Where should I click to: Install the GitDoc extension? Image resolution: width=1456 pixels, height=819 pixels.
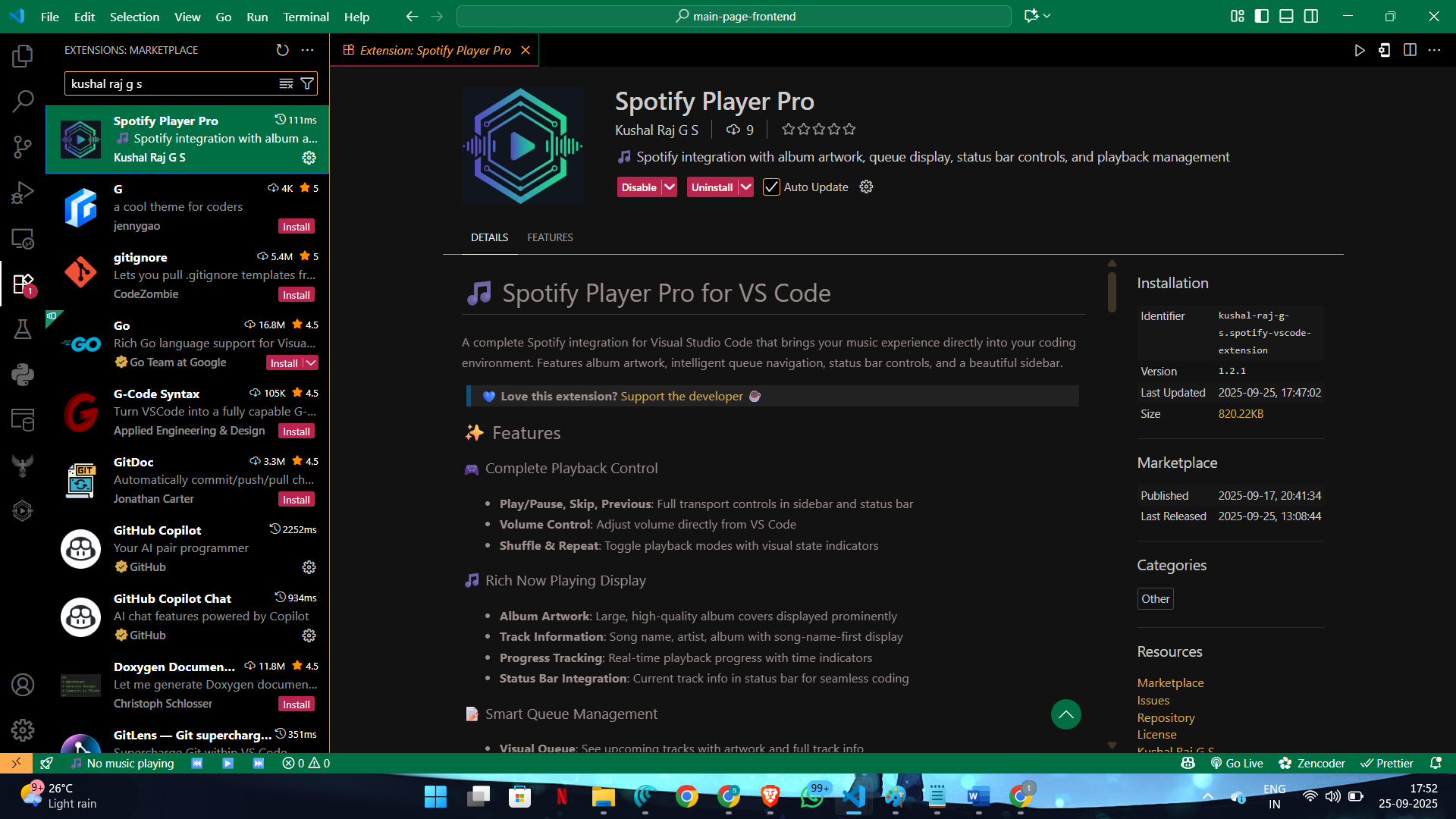[297, 500]
